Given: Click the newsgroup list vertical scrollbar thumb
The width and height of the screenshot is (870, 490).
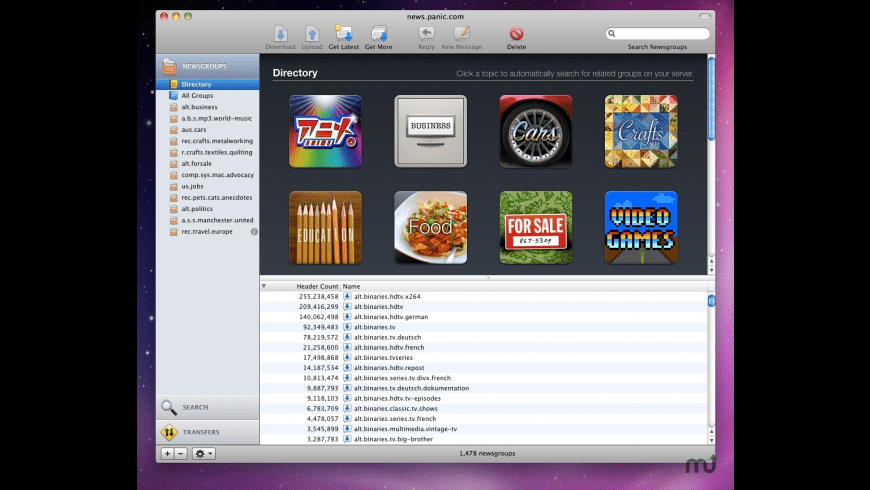Looking at the screenshot, I should (712, 301).
